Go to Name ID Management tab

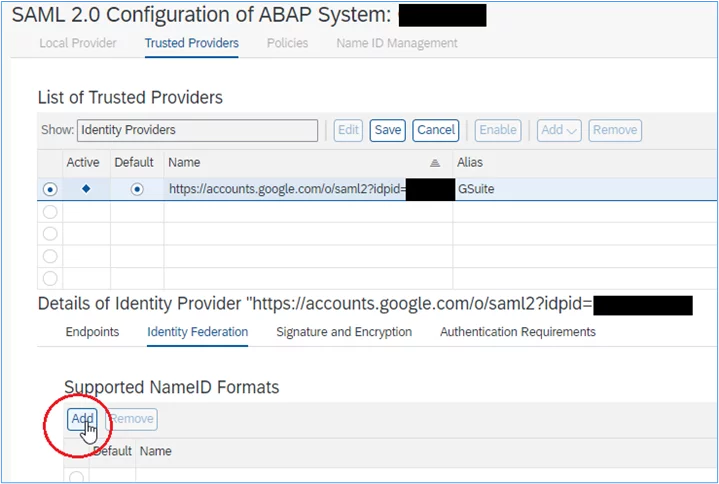pos(397,43)
